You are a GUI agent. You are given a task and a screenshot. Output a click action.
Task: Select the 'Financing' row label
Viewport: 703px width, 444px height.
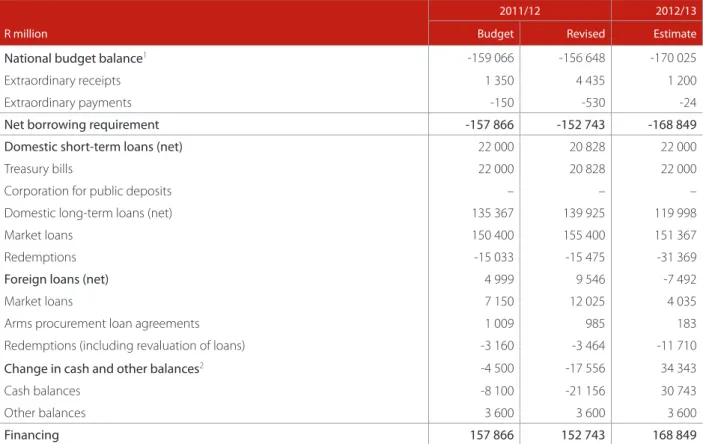[x=31, y=435]
